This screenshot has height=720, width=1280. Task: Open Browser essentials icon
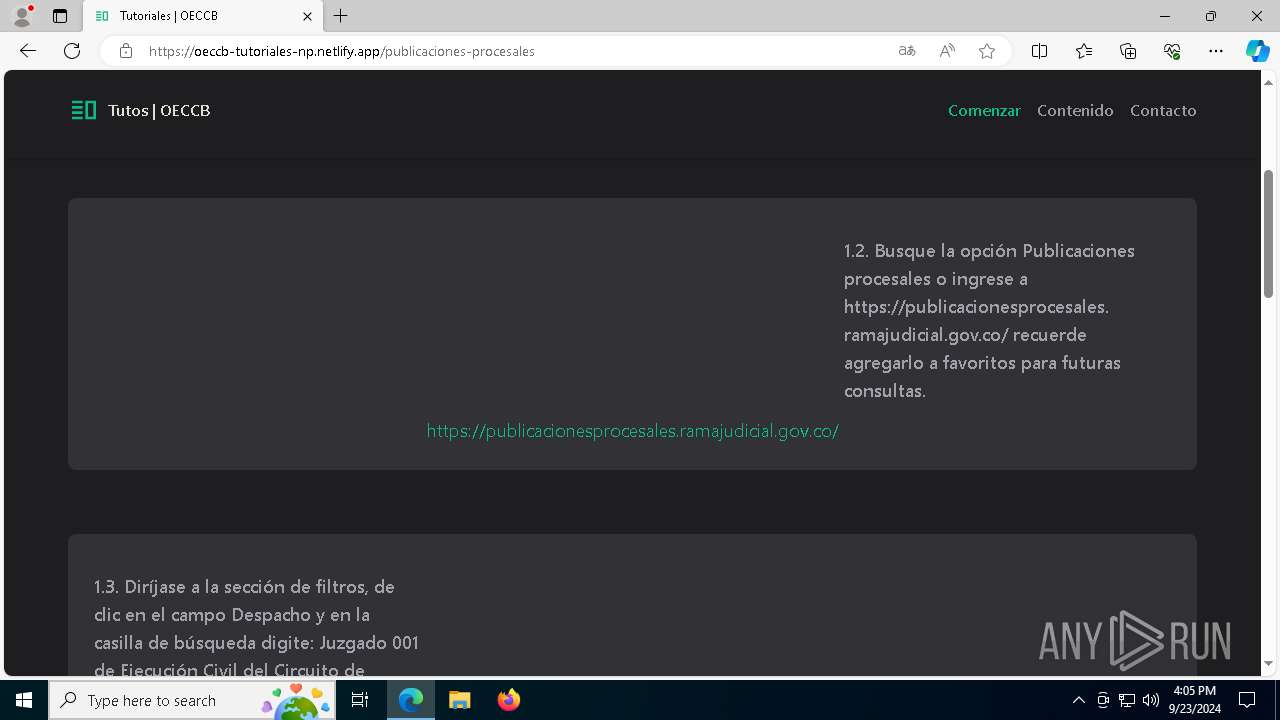(1172, 51)
